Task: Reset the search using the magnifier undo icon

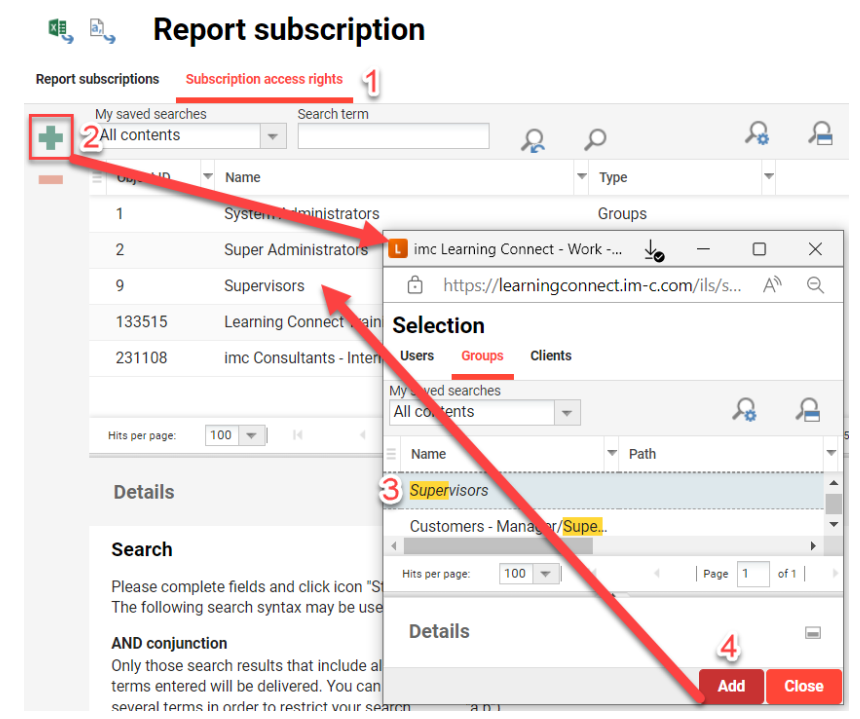Action: tap(531, 138)
